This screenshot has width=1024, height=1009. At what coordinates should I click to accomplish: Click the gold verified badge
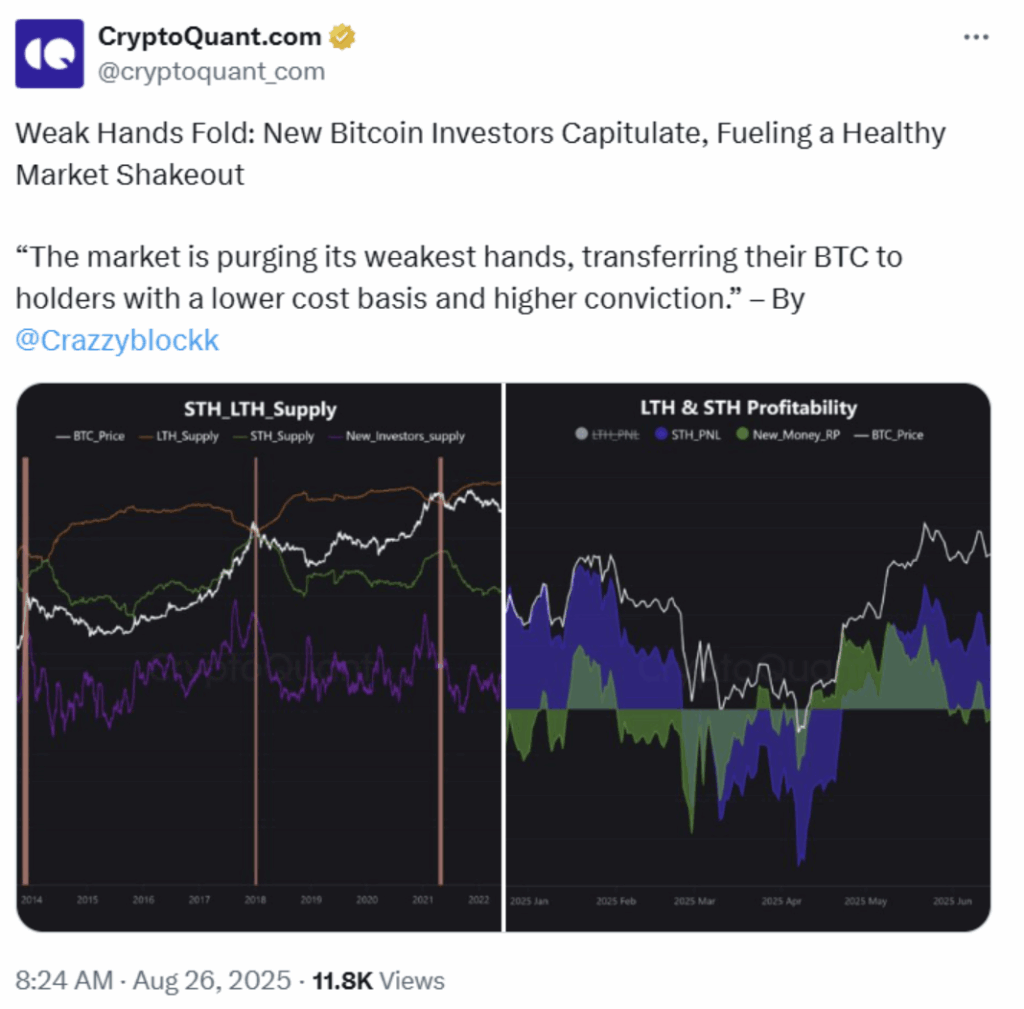(343, 38)
